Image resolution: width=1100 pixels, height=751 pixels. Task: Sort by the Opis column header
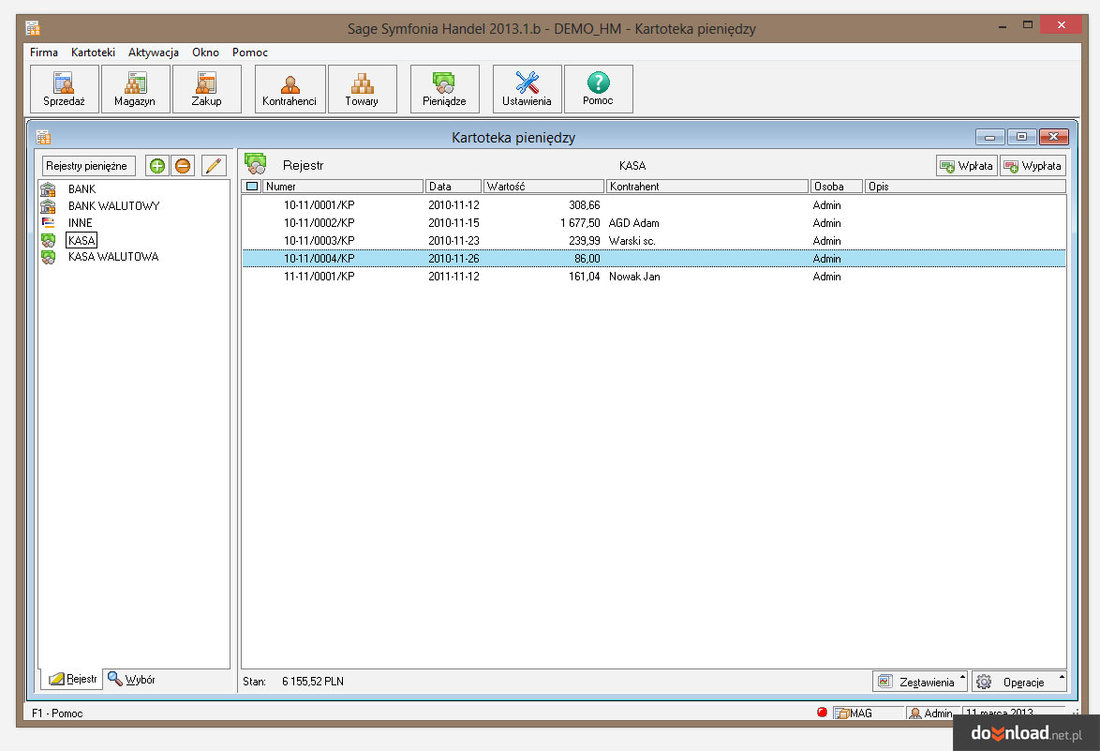[x=965, y=187]
